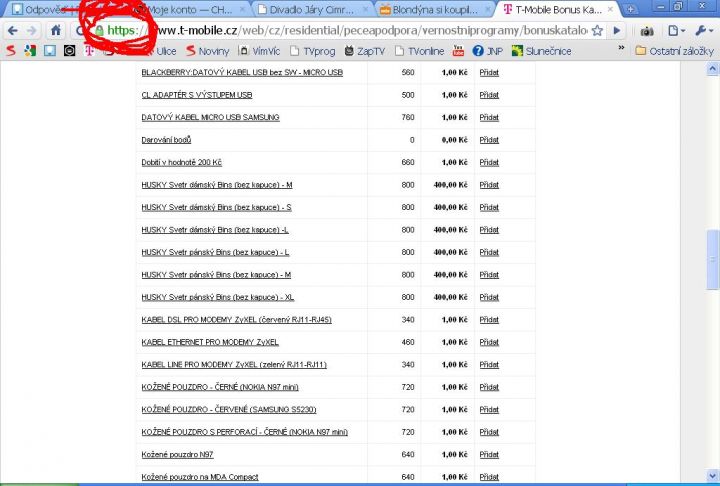Open the wrench settings menu

click(703, 31)
